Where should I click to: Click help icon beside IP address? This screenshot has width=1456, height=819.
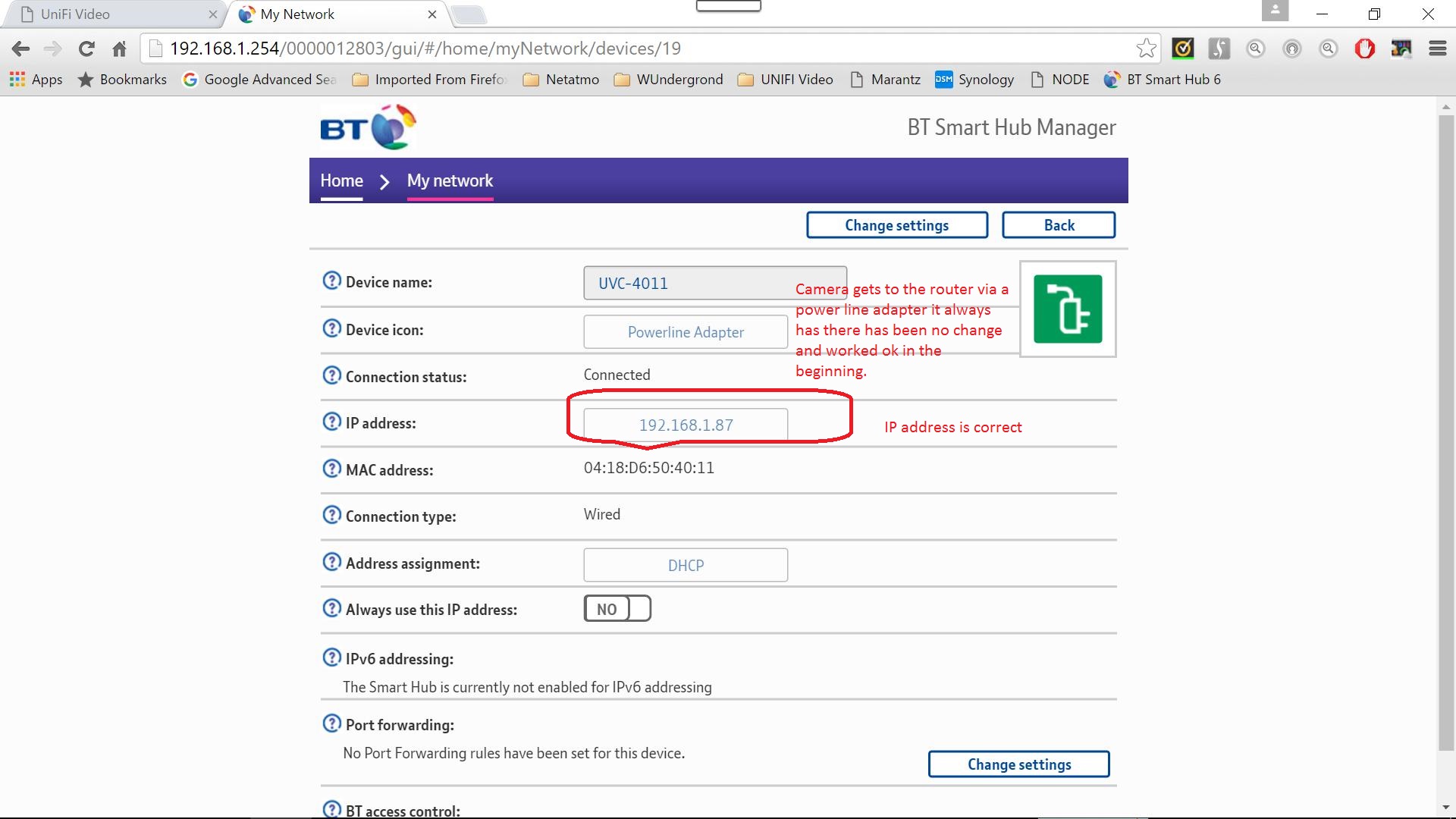[x=331, y=422]
